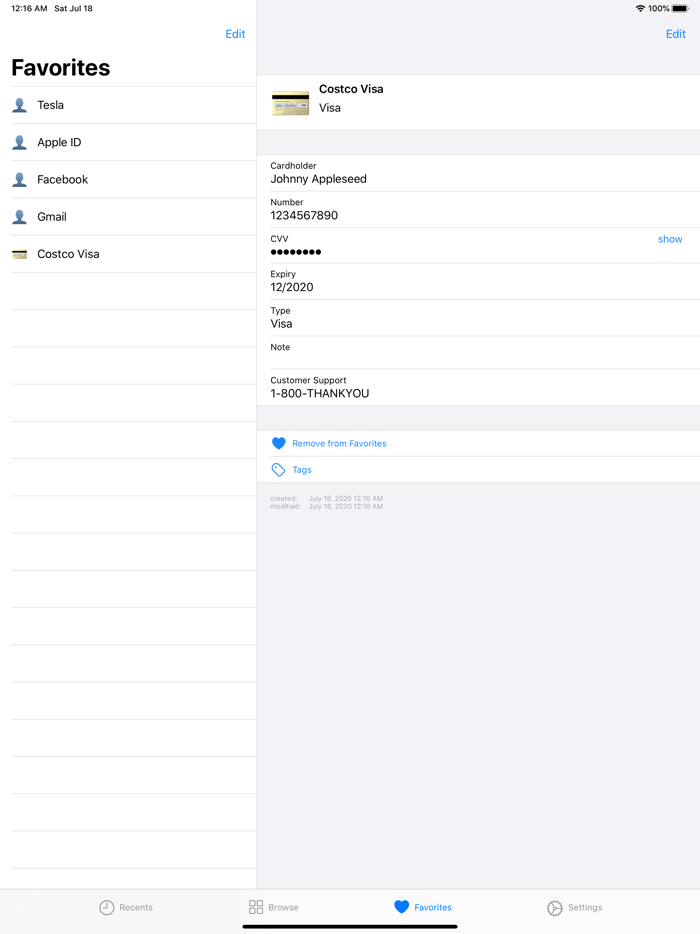700x934 pixels.
Task: Select the Favorites tab
Action: tap(423, 907)
